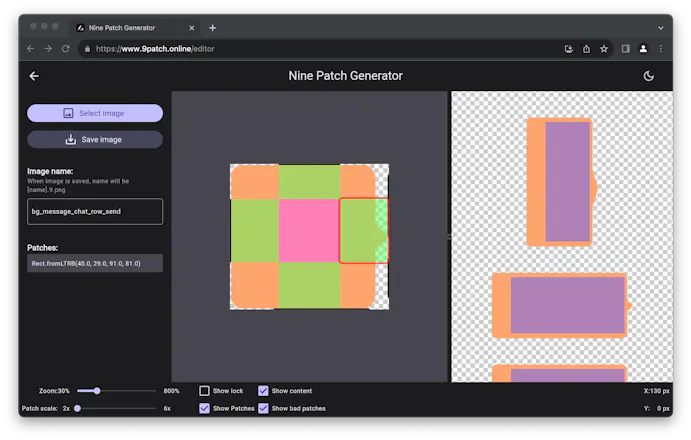Click the image name input field
This screenshot has height=440, width=691.
tap(95, 212)
